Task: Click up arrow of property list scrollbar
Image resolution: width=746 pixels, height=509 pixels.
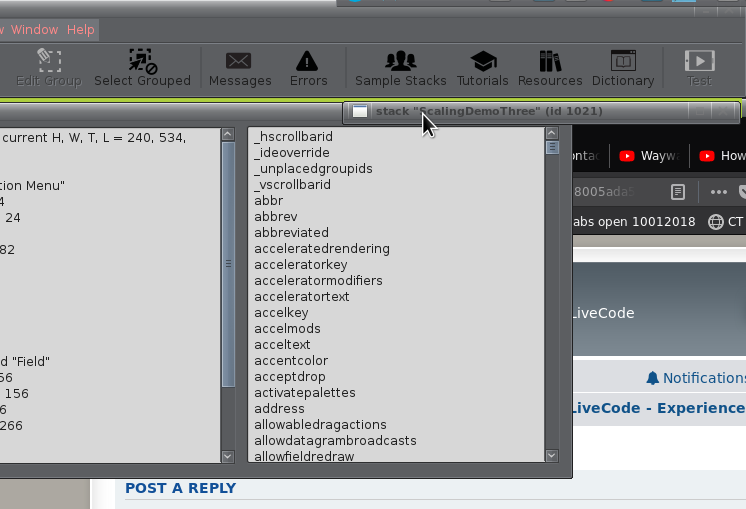Action: tap(552, 133)
